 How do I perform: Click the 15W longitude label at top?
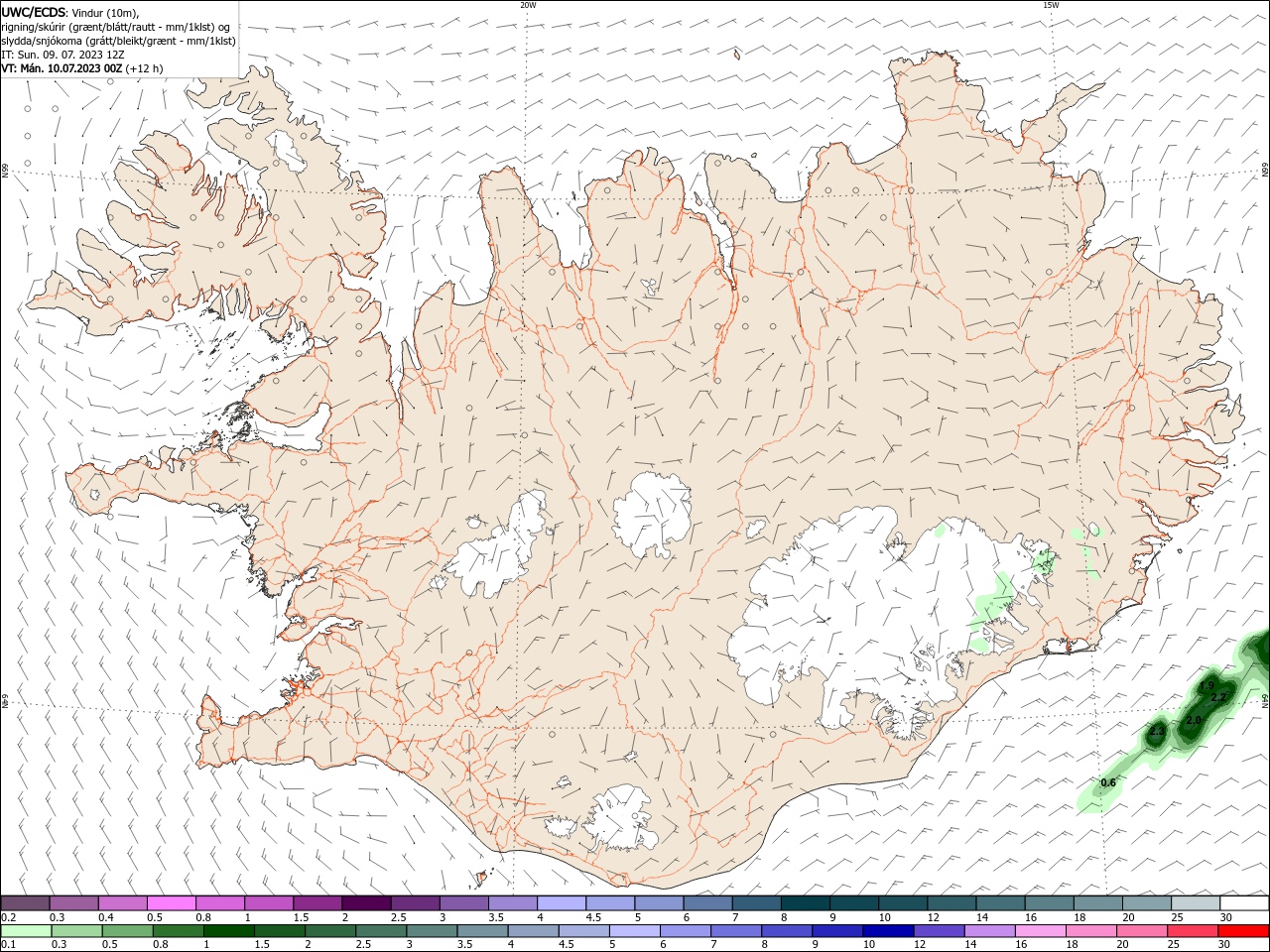point(1051,5)
